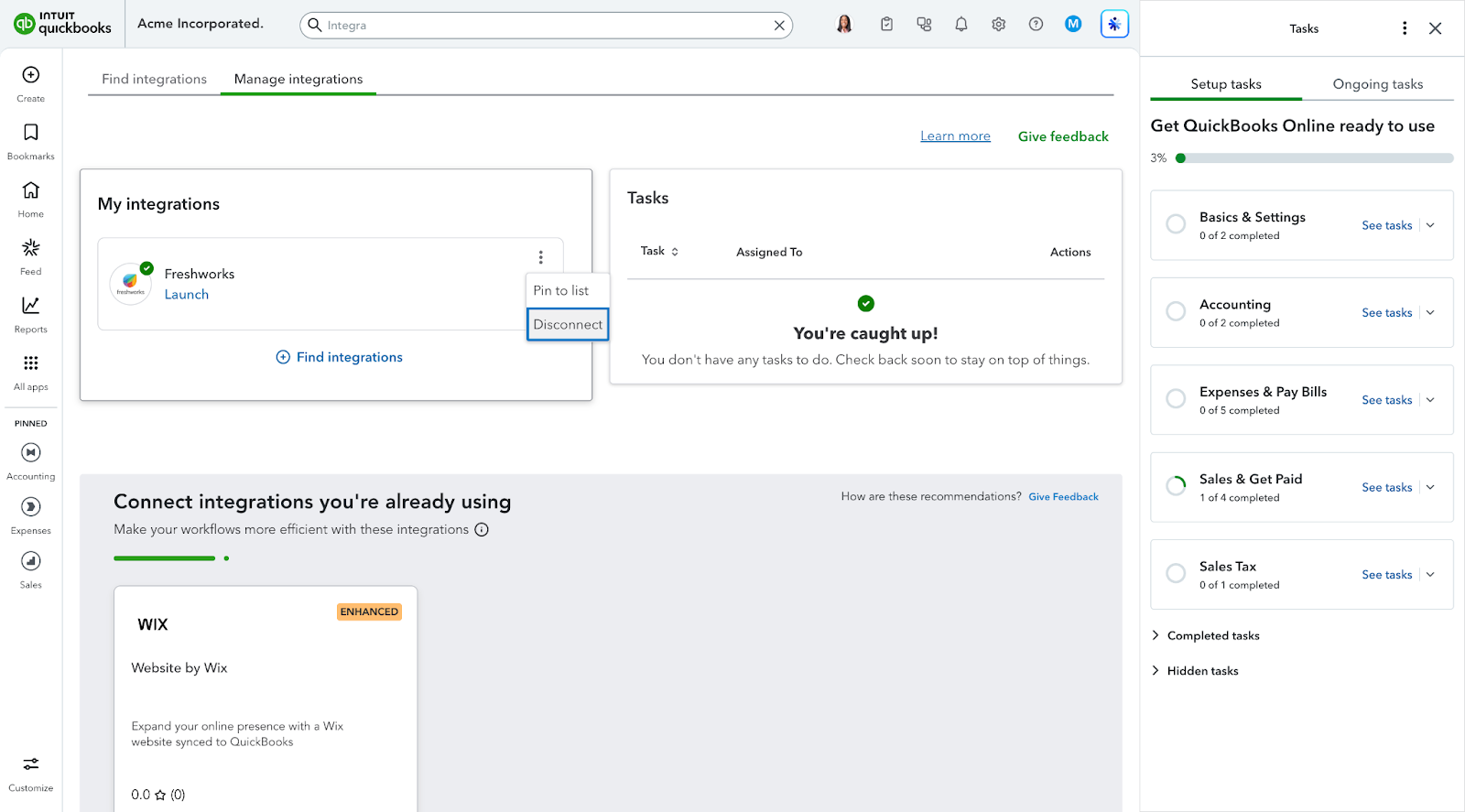Click the header icon left of the bell
This screenshot has width=1465, height=812.
point(924,25)
